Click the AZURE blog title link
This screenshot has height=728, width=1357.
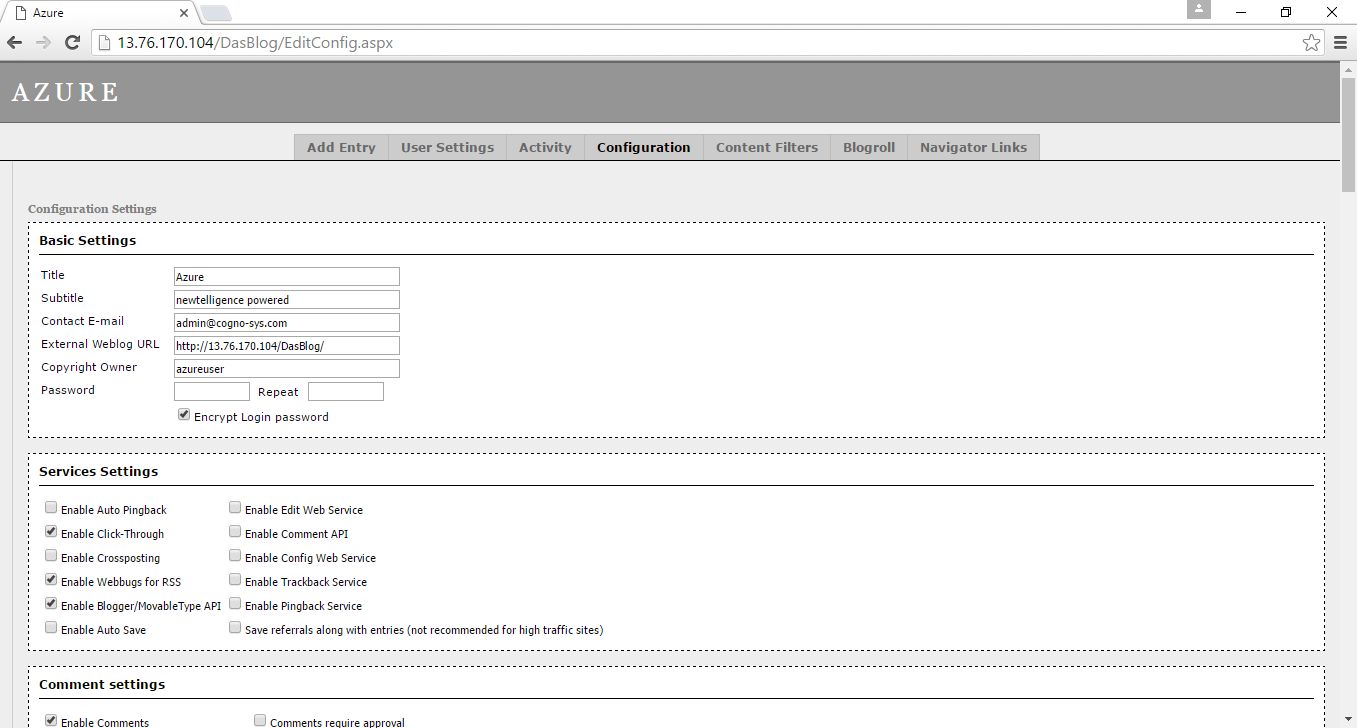pos(65,93)
